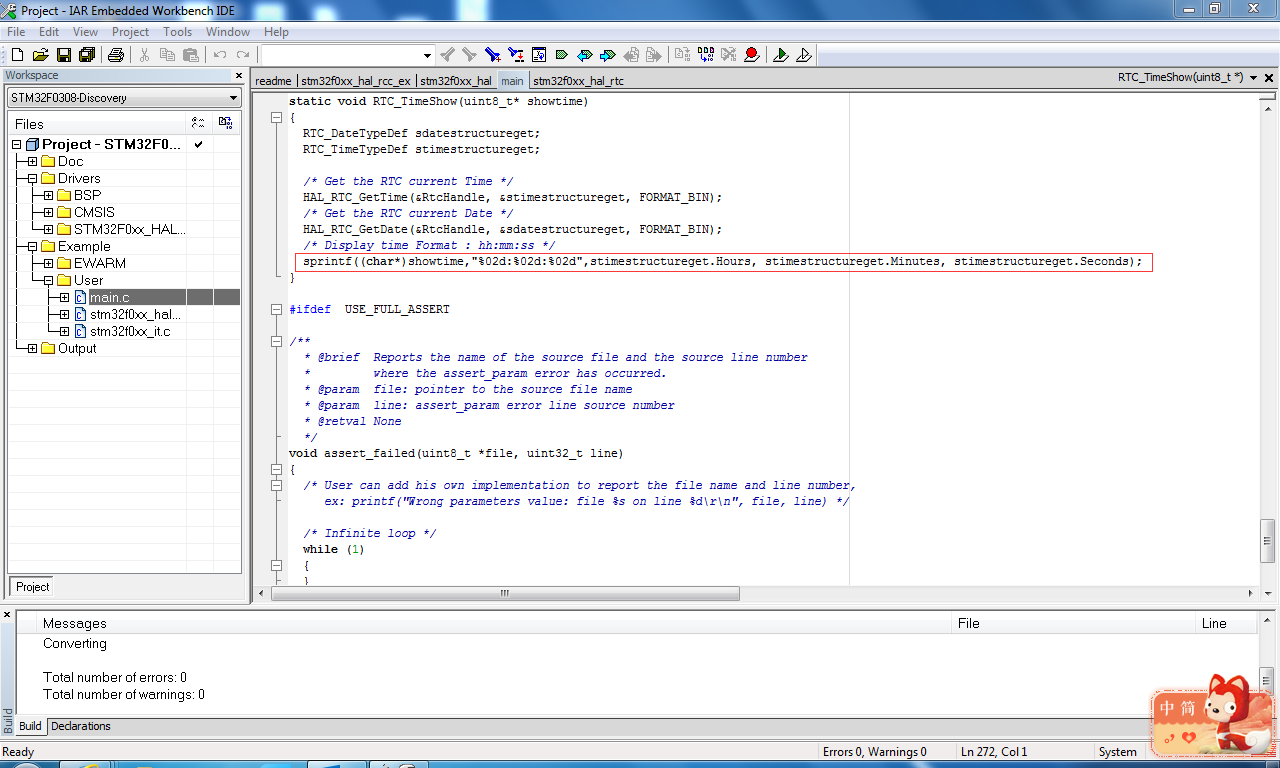Expand the main.c file node

coord(64,297)
